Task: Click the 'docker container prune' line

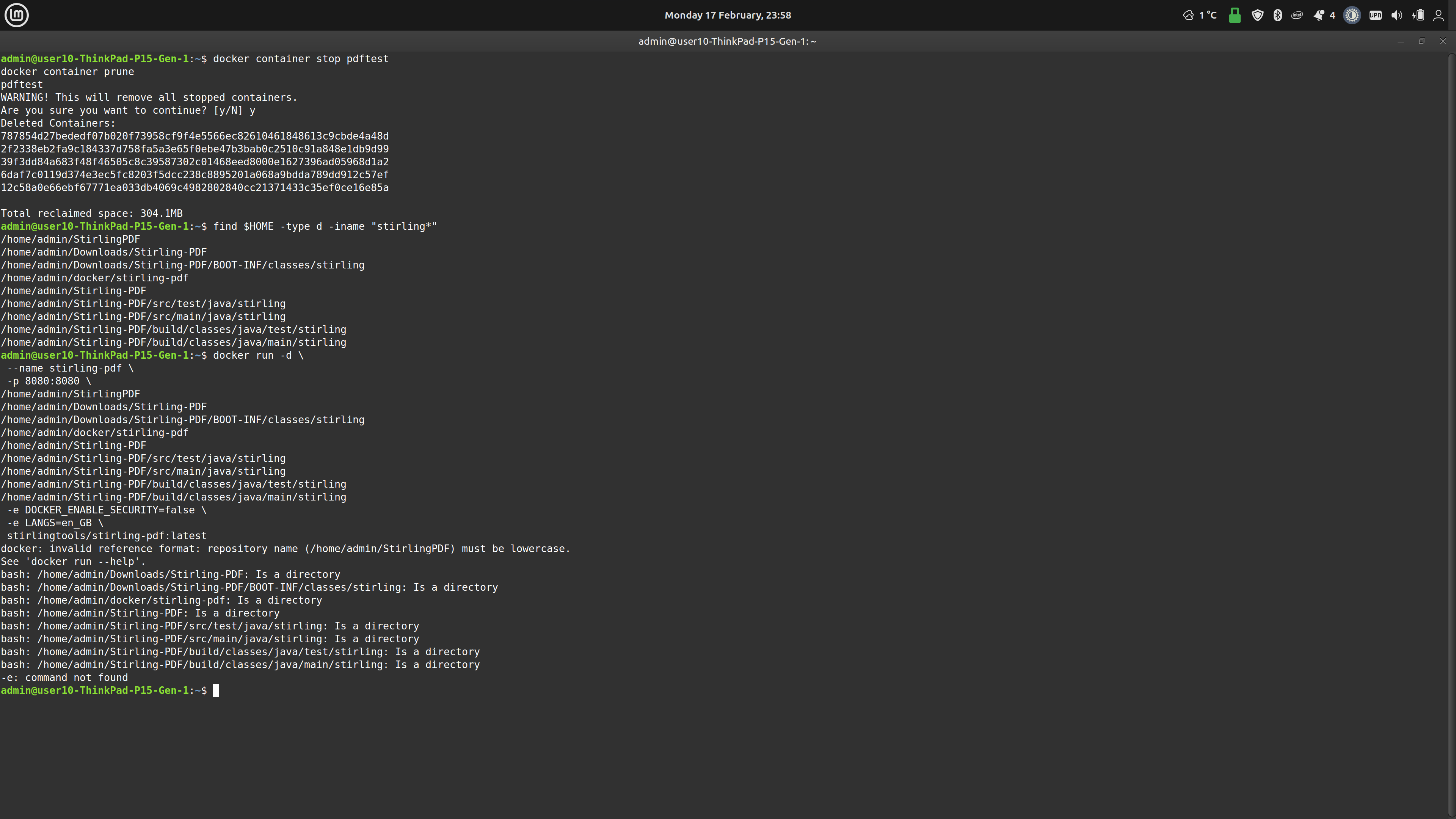Action: pos(67,72)
